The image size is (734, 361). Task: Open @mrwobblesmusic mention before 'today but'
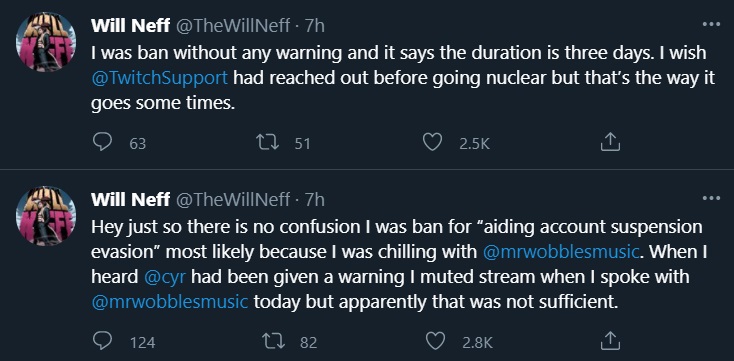click(x=170, y=302)
